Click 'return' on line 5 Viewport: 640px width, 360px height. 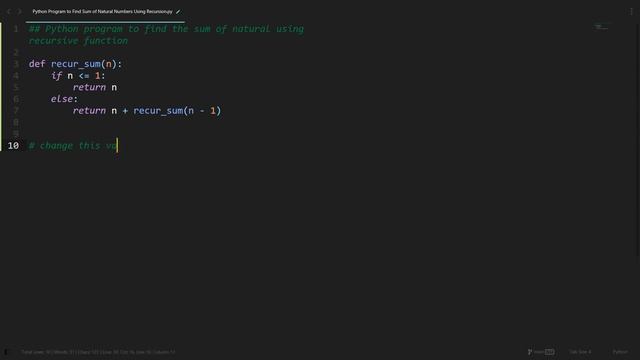tap(89, 87)
